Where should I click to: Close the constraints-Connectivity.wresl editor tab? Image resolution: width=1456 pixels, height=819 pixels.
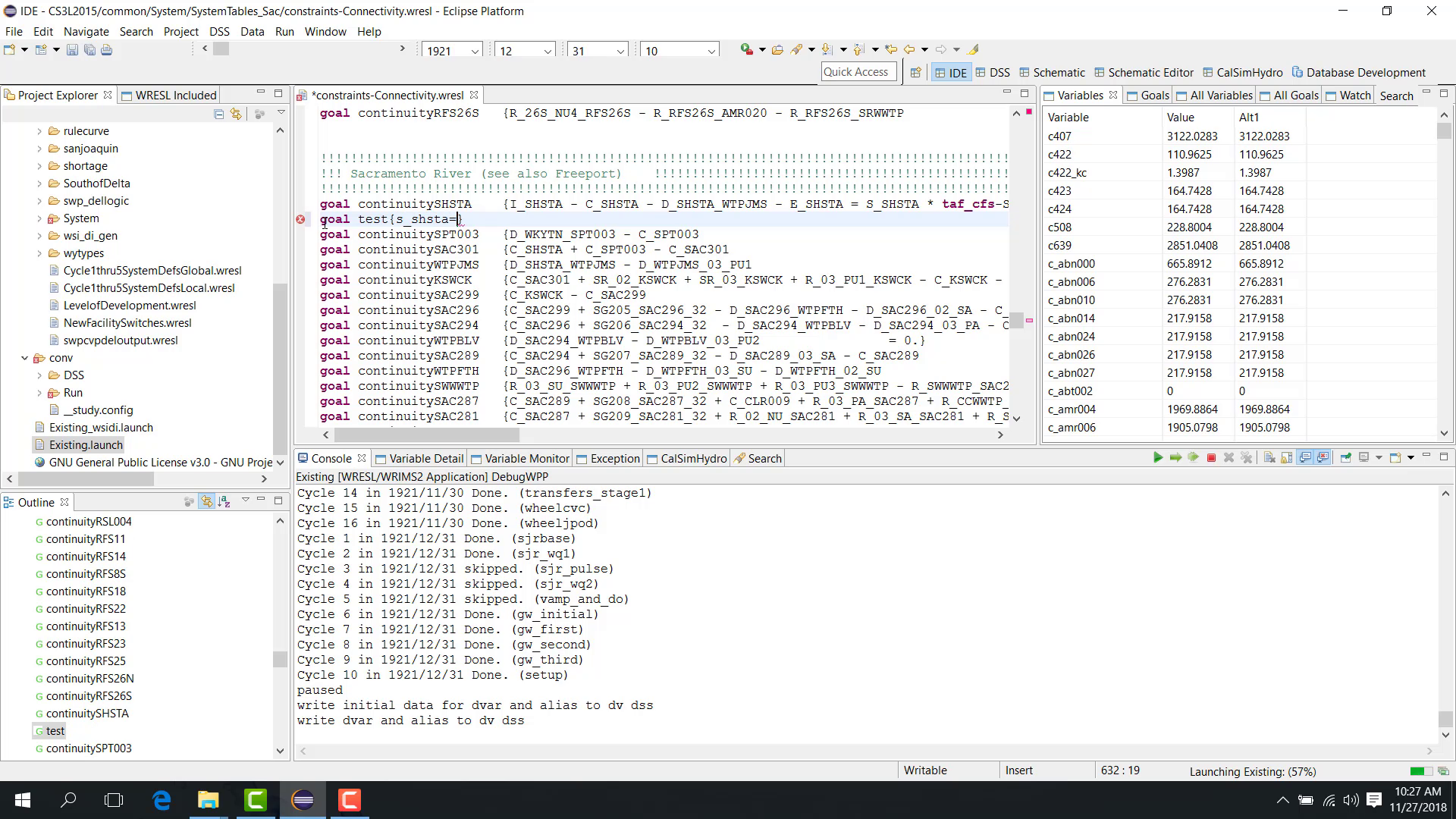click(x=474, y=95)
